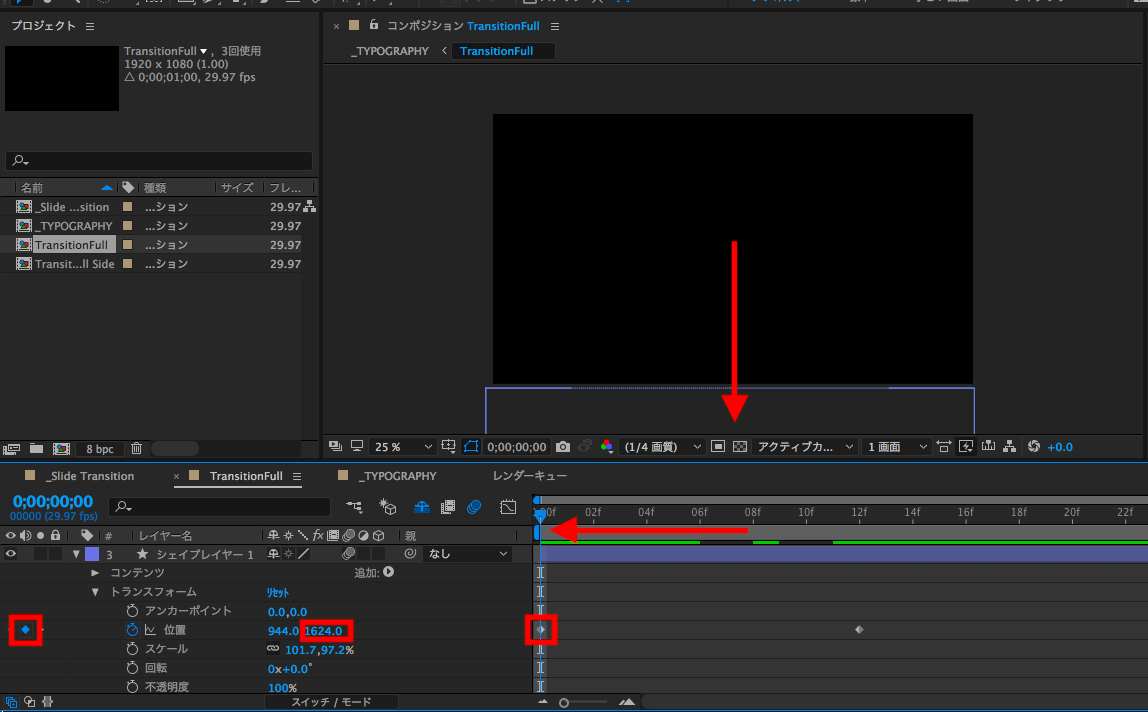Toggle region of interest button
The width and height of the screenshot is (1148, 712).
click(718, 446)
